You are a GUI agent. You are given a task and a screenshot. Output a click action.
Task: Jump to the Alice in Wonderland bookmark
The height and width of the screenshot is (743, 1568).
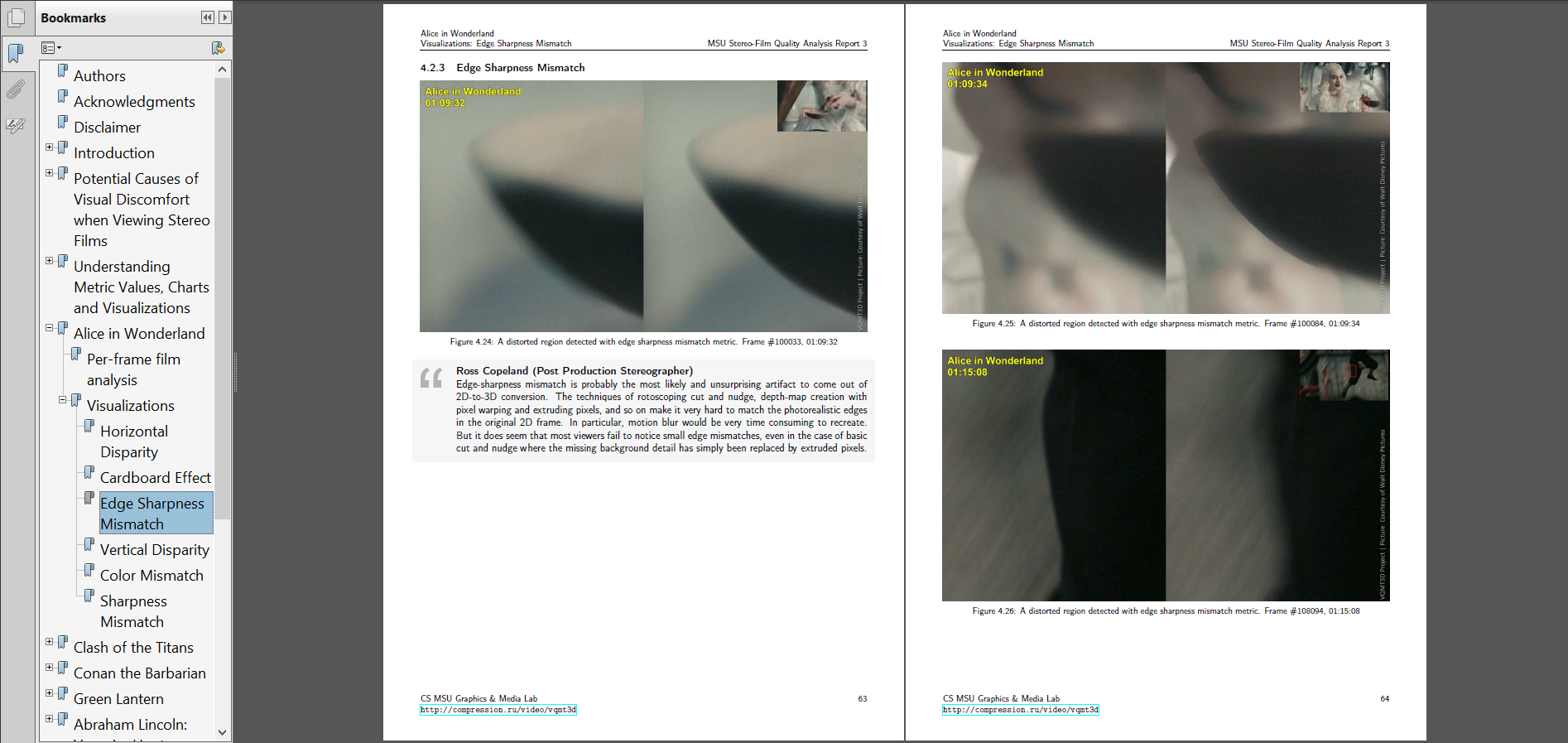(139, 334)
